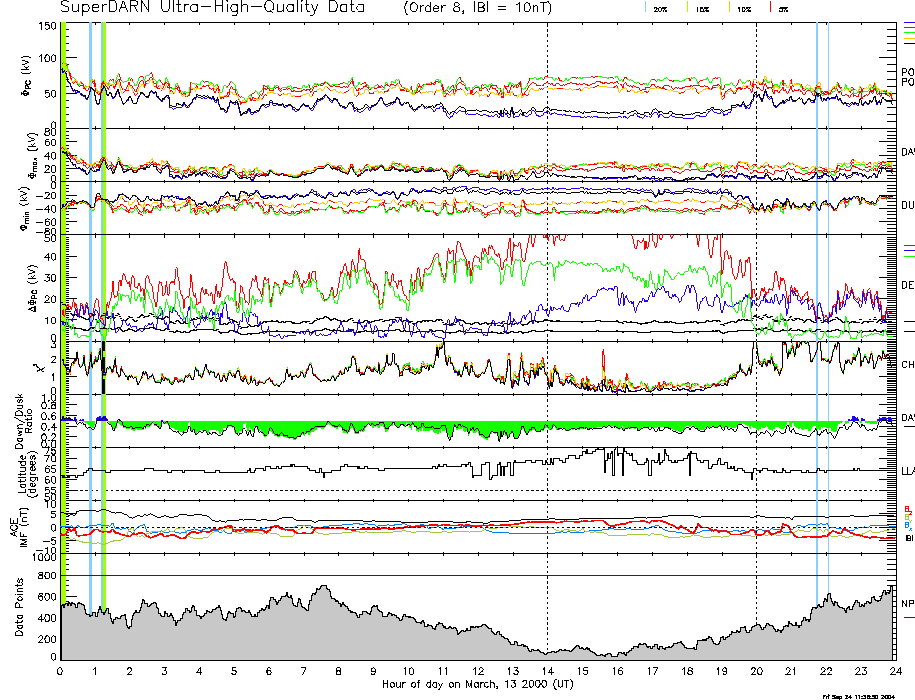The width and height of the screenshot is (915, 700).
Task: Click the hour 12 tick label on x-axis
Action: (x=478, y=671)
